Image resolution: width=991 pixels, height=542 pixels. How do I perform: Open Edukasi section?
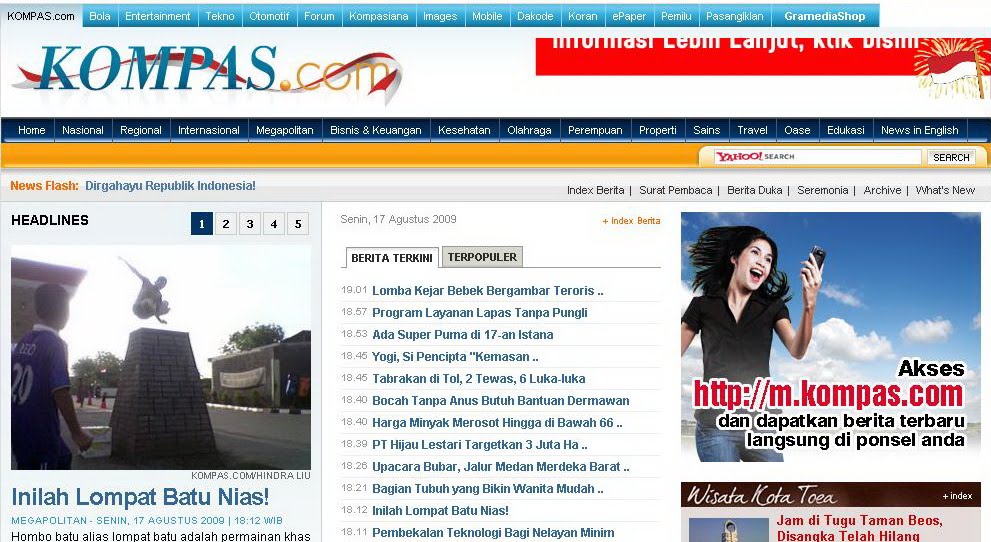tap(846, 130)
